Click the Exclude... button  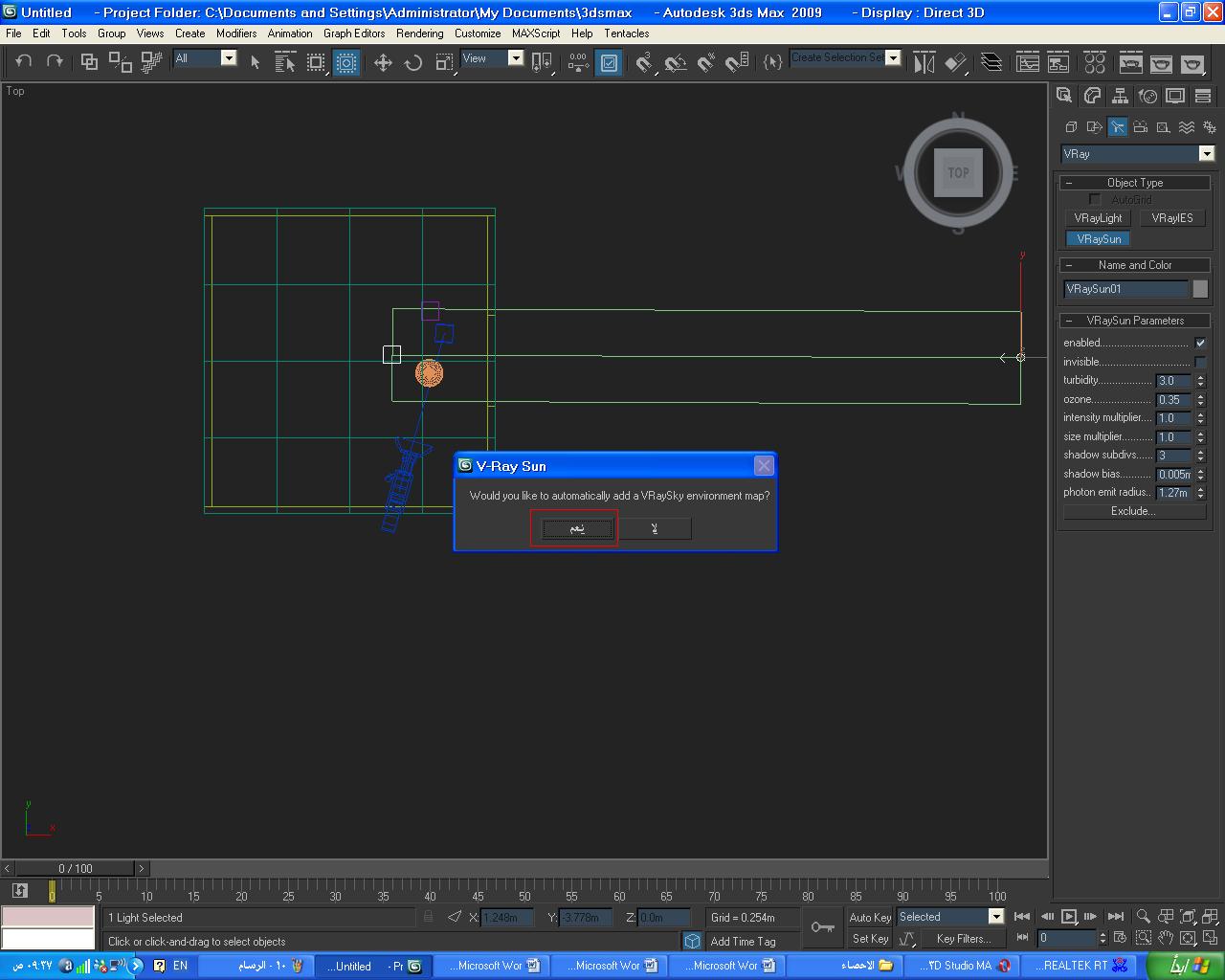[x=1133, y=511]
